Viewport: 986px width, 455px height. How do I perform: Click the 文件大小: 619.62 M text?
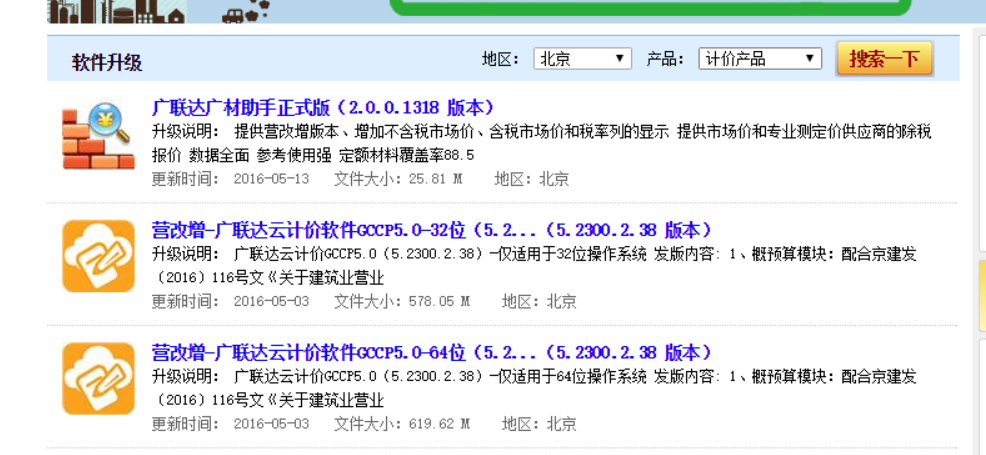(x=402, y=424)
